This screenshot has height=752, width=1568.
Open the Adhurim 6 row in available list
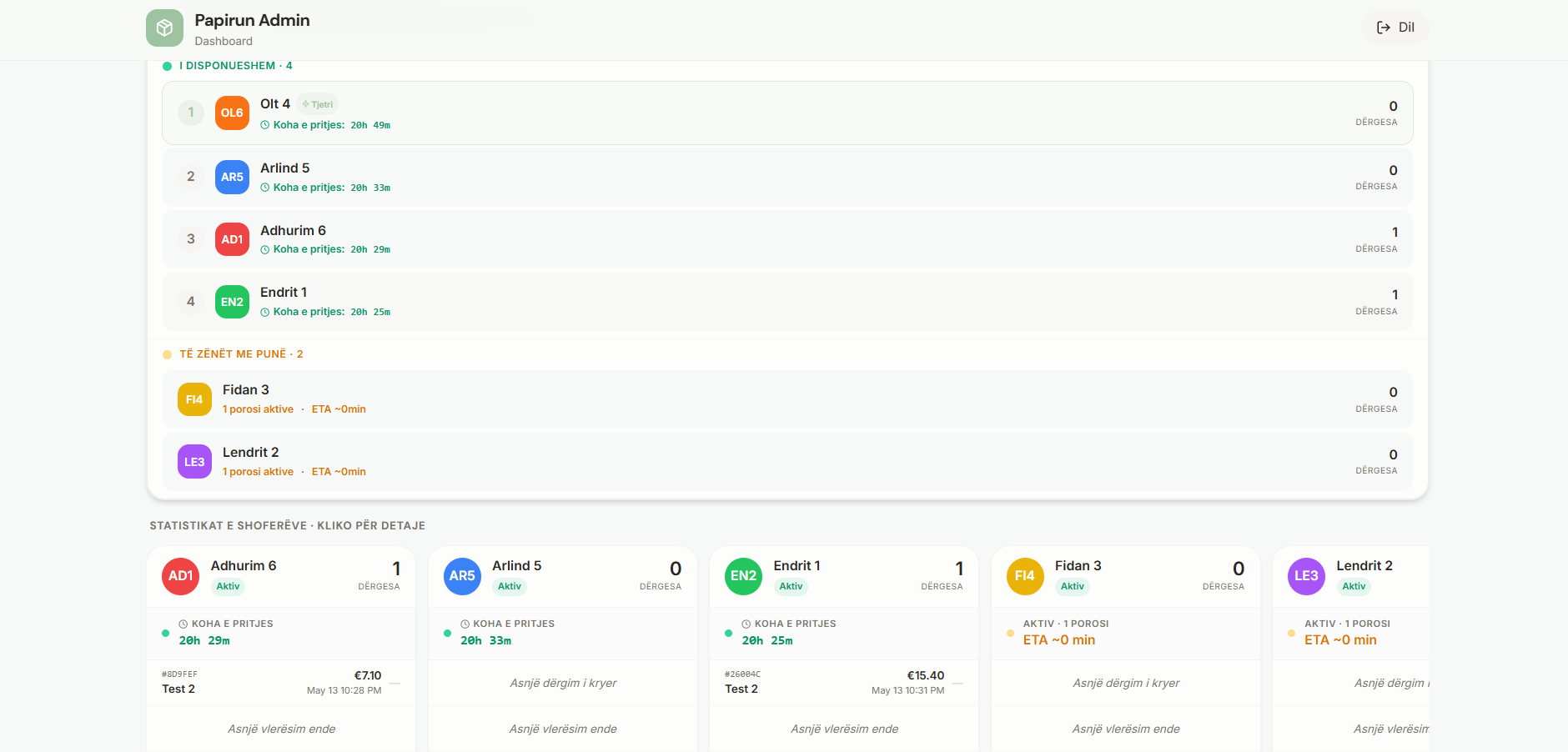click(787, 239)
